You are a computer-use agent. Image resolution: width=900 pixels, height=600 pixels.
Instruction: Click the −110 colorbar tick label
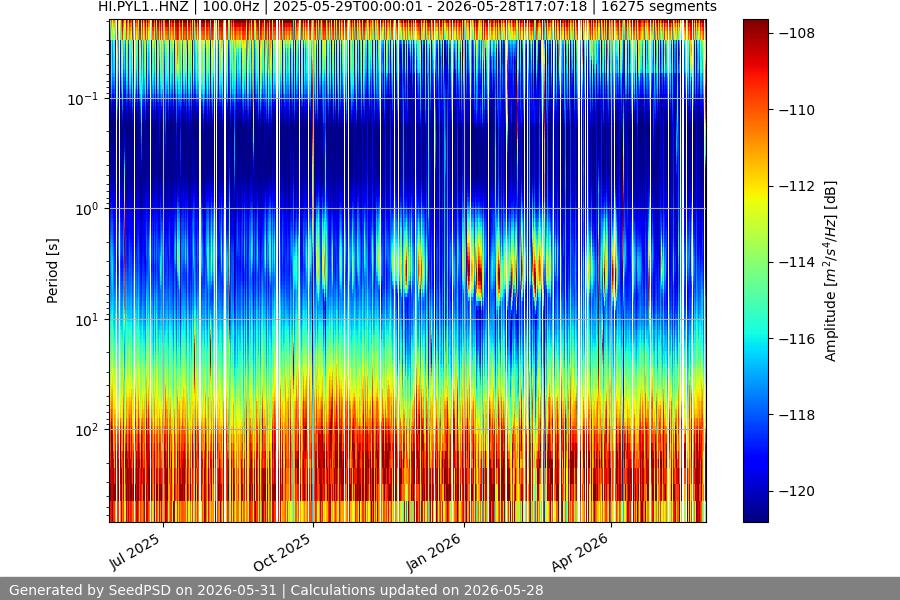point(797,110)
